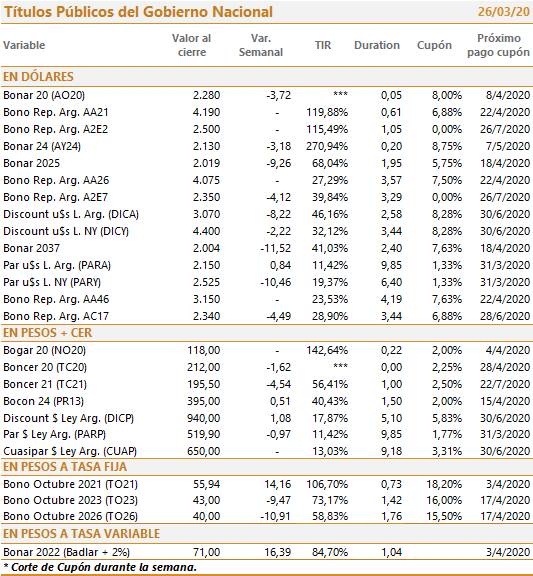Select the Valor al cierre header

point(191,45)
